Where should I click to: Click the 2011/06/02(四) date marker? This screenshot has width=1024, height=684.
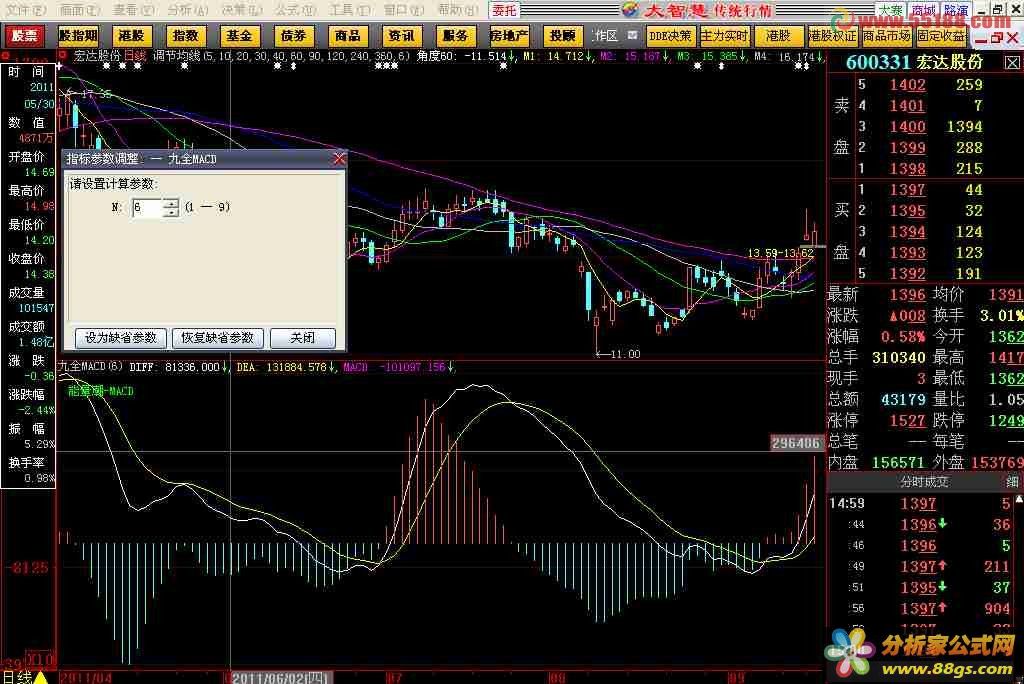click(281, 677)
